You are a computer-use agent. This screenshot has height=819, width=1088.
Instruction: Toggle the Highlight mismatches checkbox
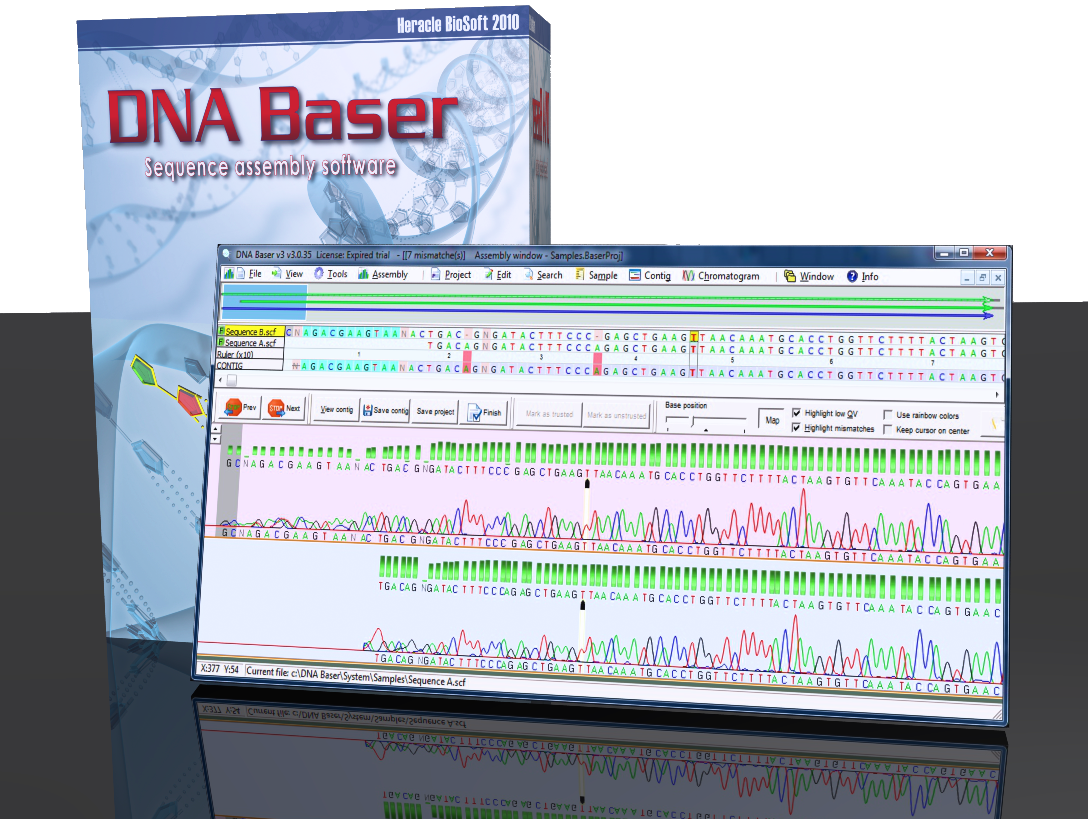click(797, 428)
